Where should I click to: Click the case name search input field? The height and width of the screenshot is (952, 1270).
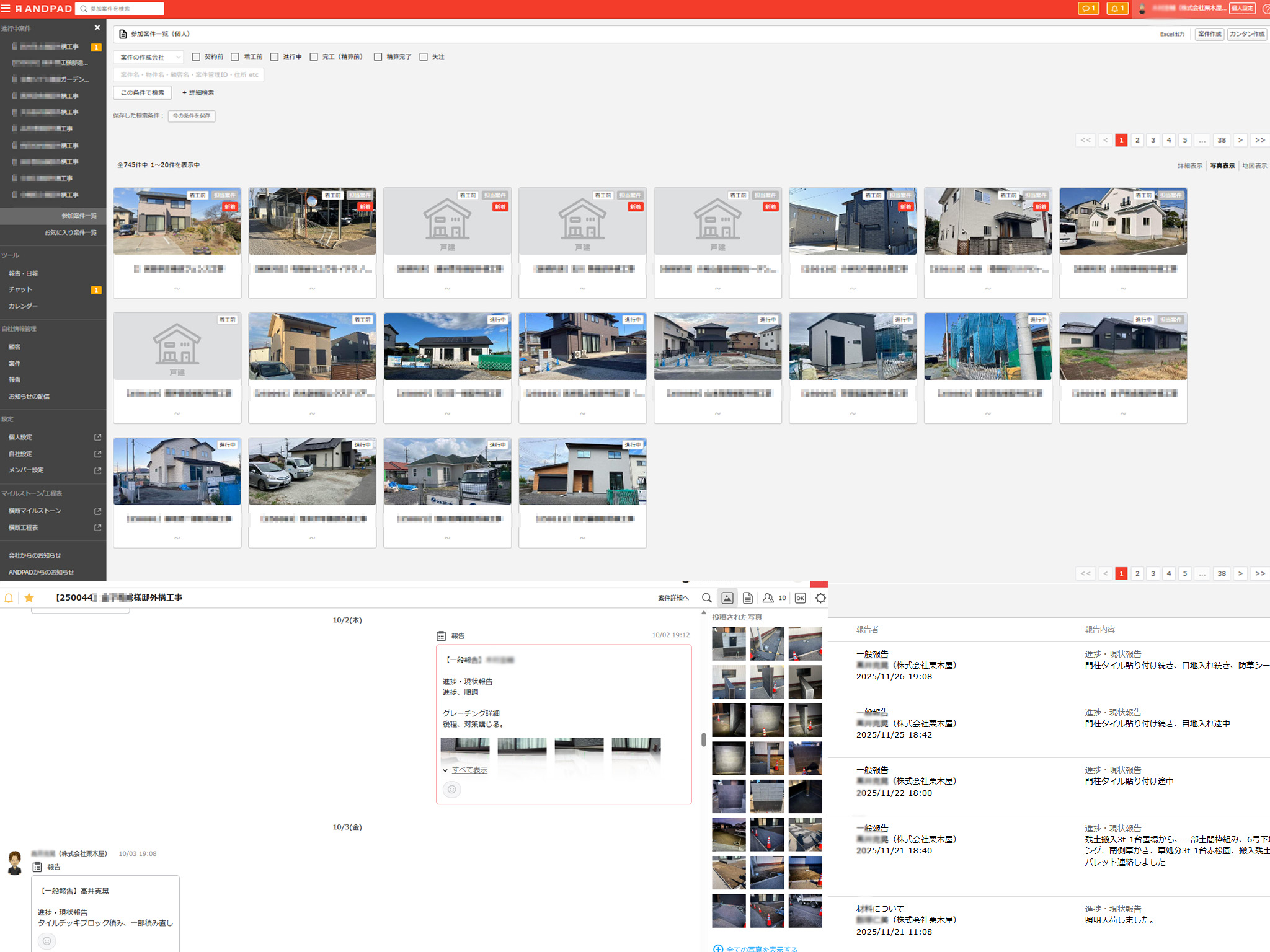189,75
